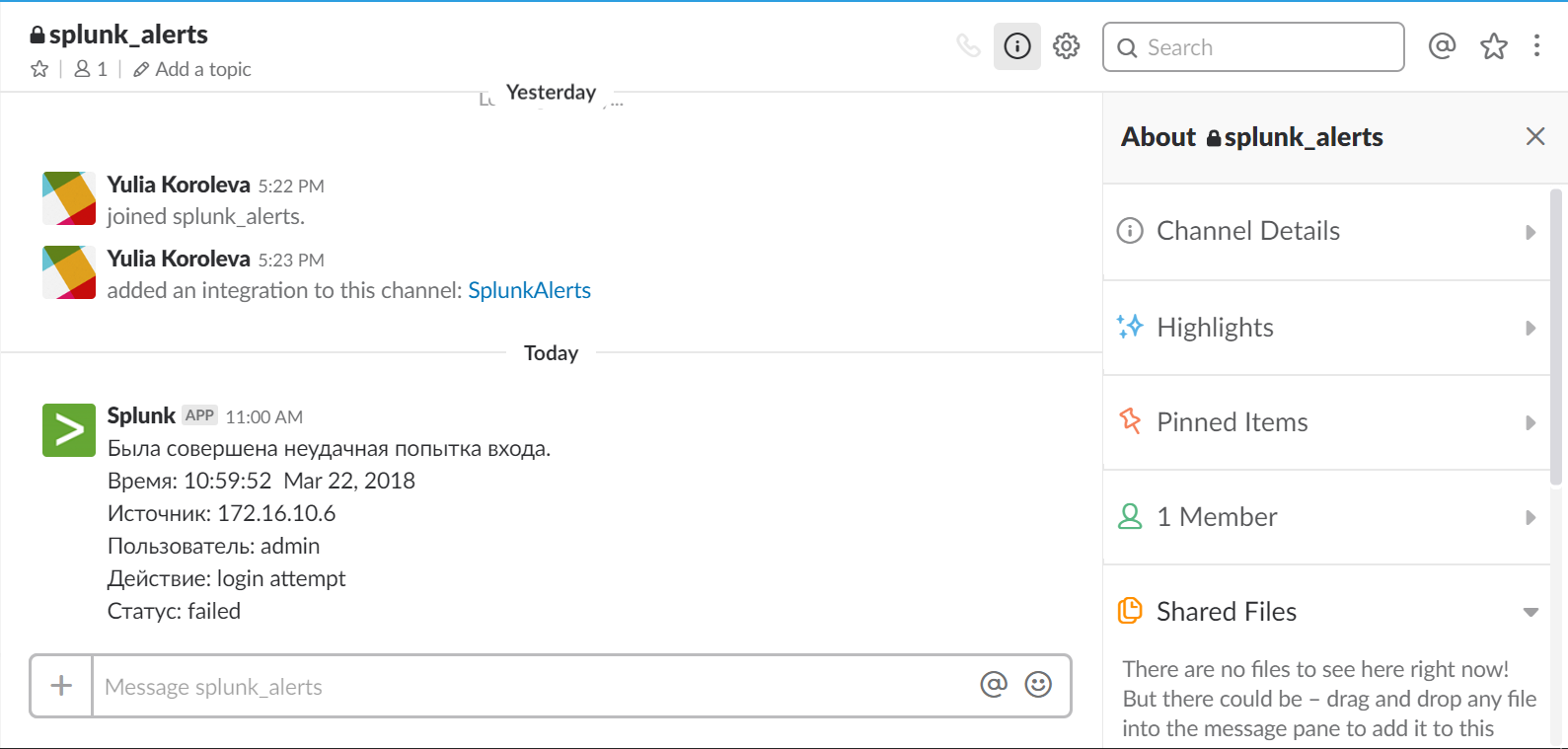Click Add a topic
Viewport: 1568px width, 749px height.
(193, 69)
